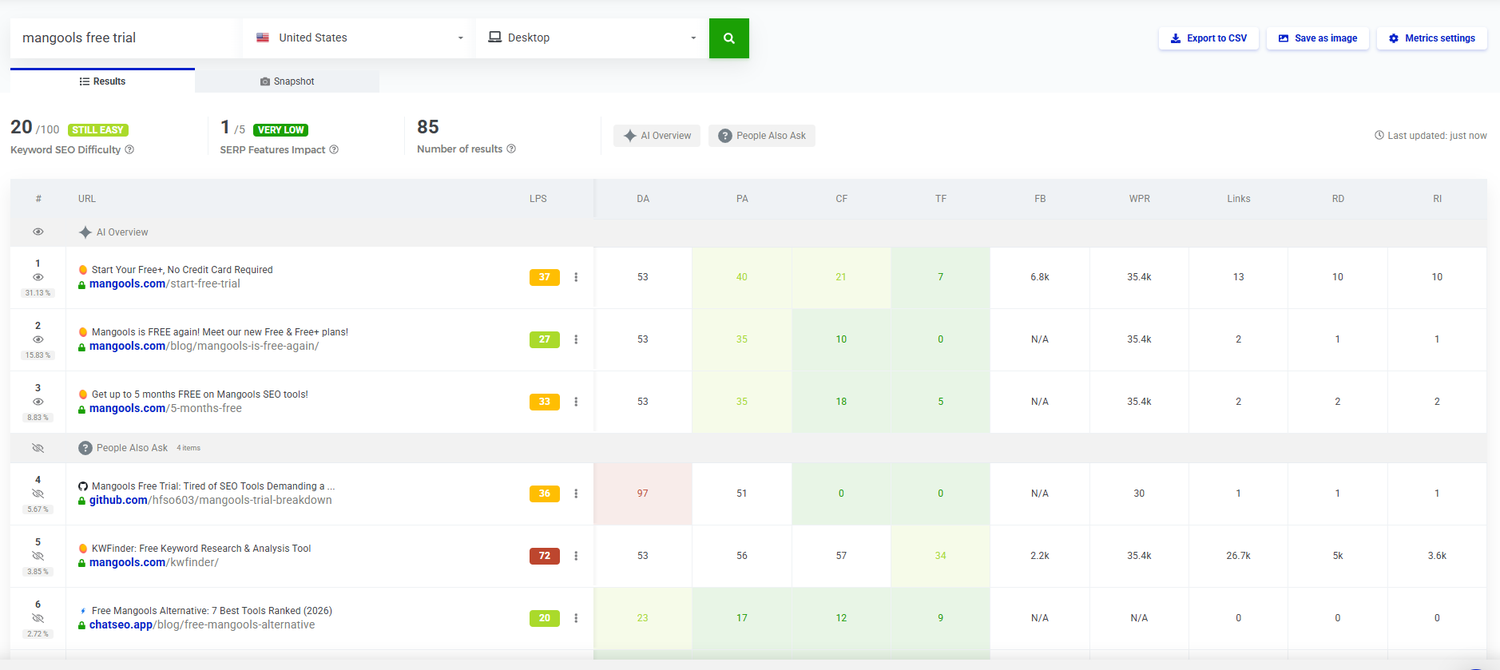This screenshot has height=670, width=1500.
Task: Click the STILL EASY difficulty badge
Action: (99, 130)
